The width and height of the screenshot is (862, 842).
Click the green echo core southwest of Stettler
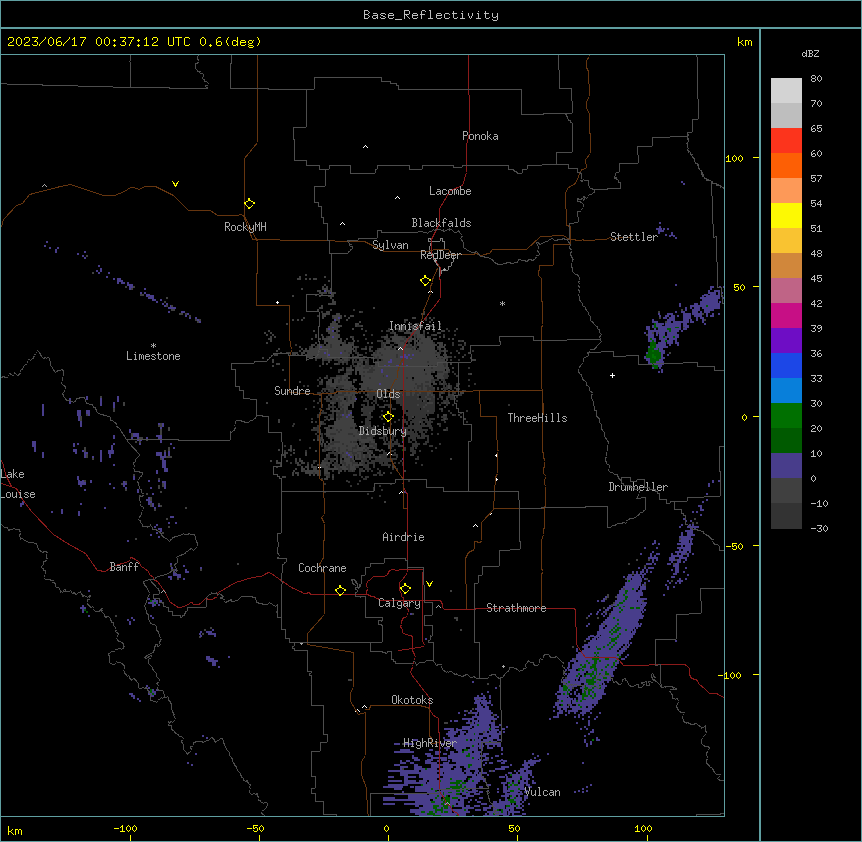coord(654,352)
